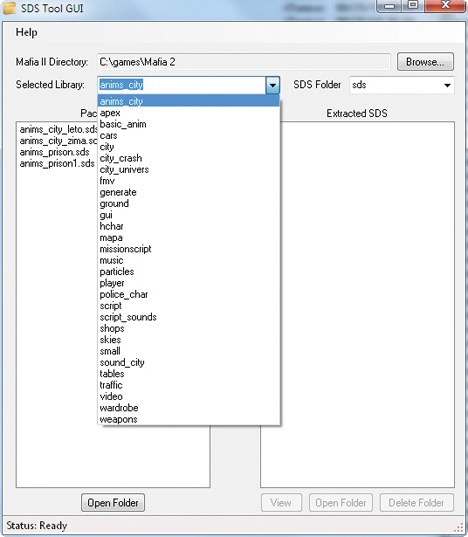This screenshot has height=537, width=468.
Task: Select shops library entry
Action: pyautogui.click(x=189, y=328)
